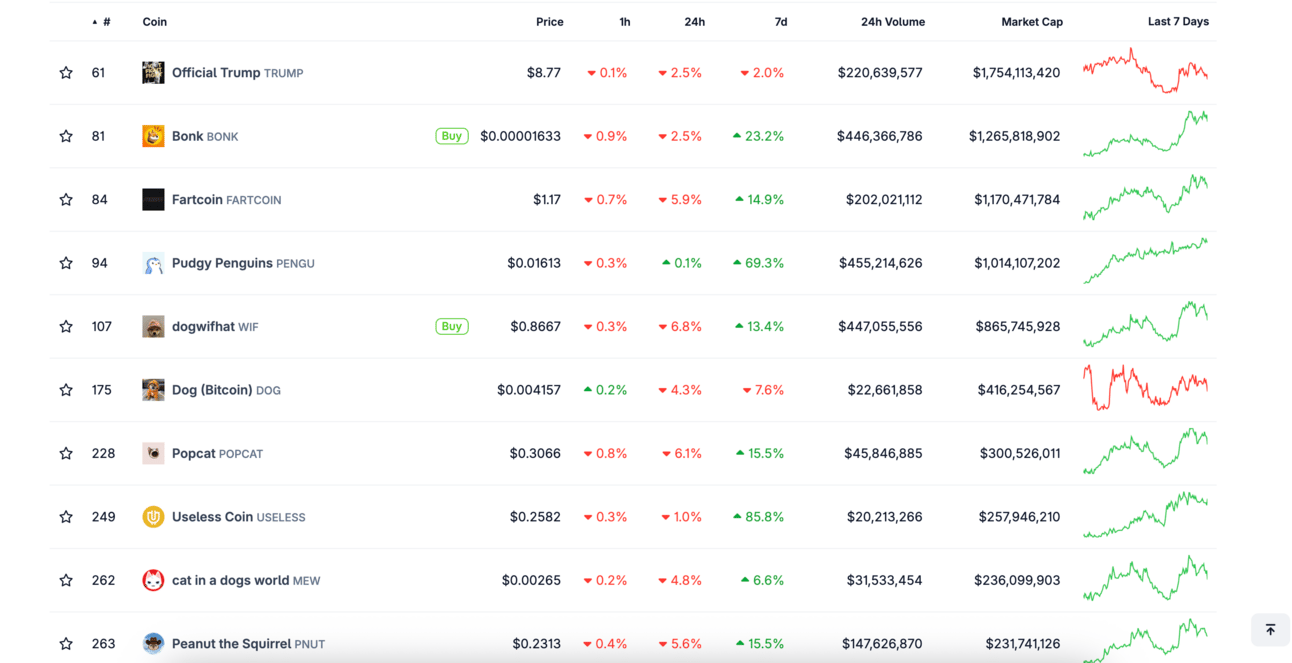Image resolution: width=1292 pixels, height=663 pixels.
Task: Click Pudgy Penguins 7d change 69.3%
Action: 758,263
